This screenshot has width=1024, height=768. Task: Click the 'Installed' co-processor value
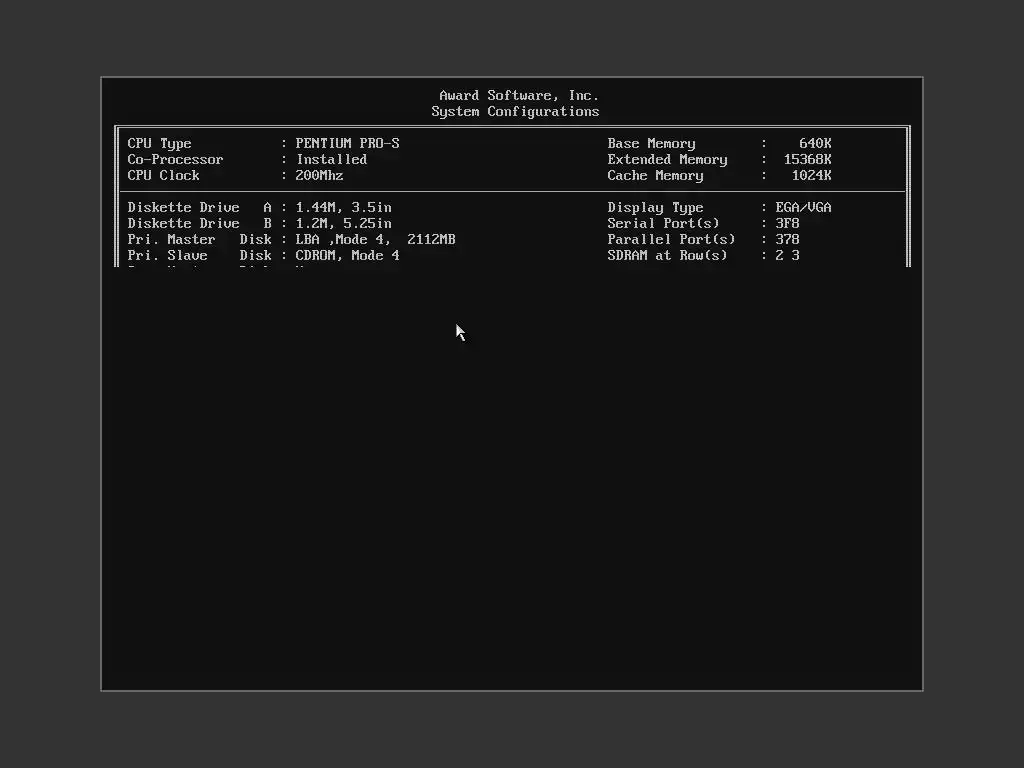click(x=331, y=159)
